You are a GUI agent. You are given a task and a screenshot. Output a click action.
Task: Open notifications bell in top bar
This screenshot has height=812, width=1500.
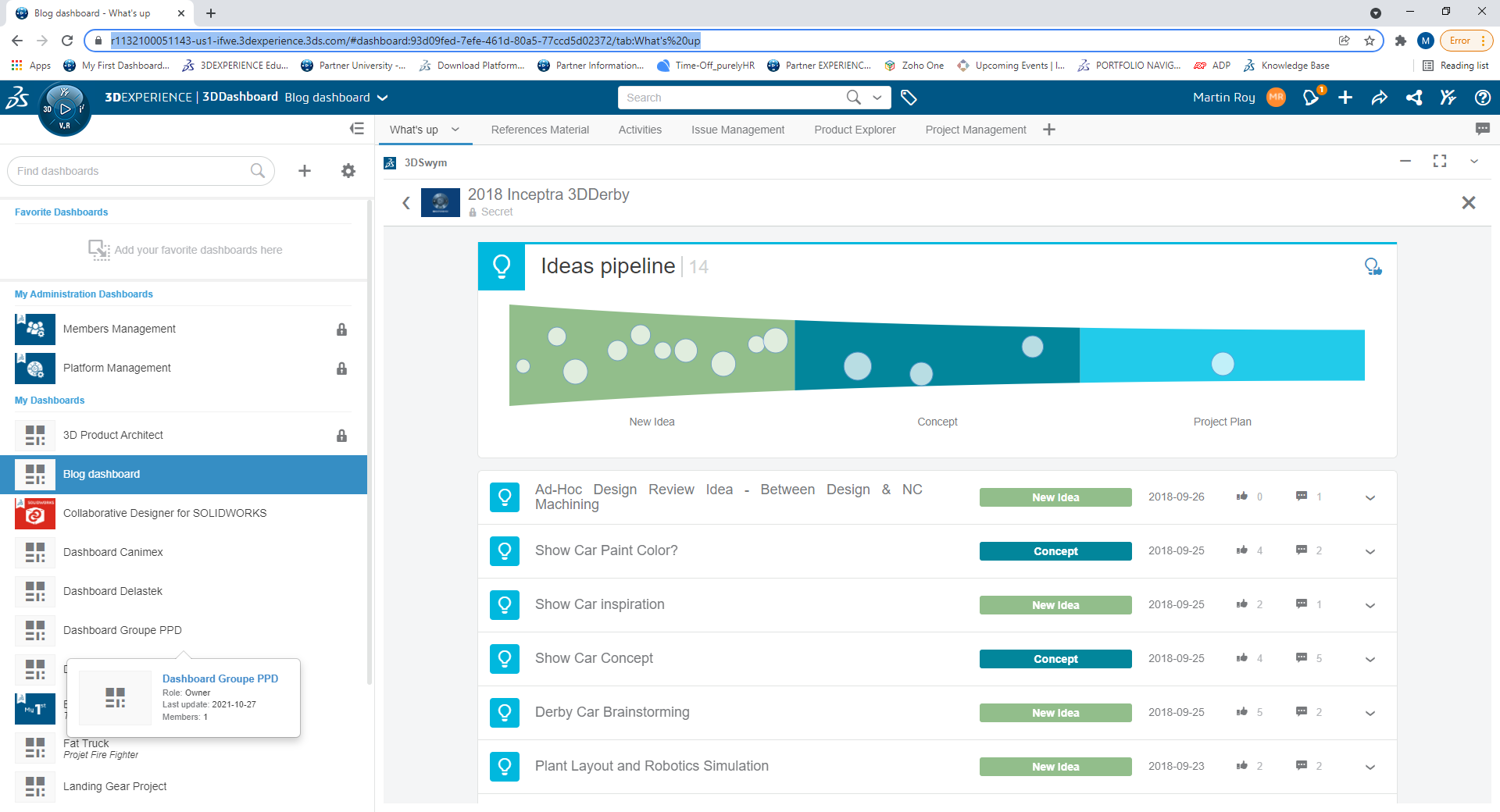(x=1310, y=98)
